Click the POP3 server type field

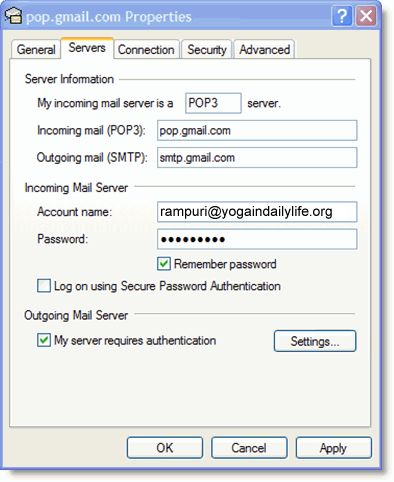[x=213, y=103]
